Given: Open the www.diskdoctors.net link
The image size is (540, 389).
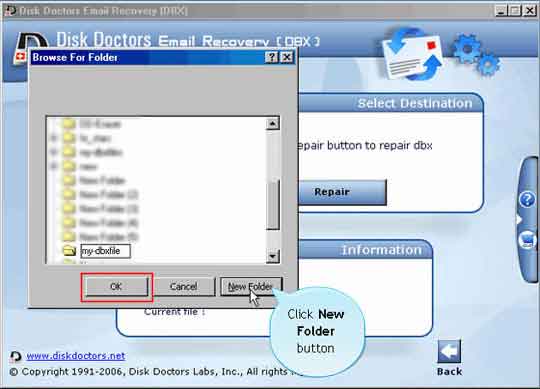Looking at the screenshot, I should coord(76,356).
